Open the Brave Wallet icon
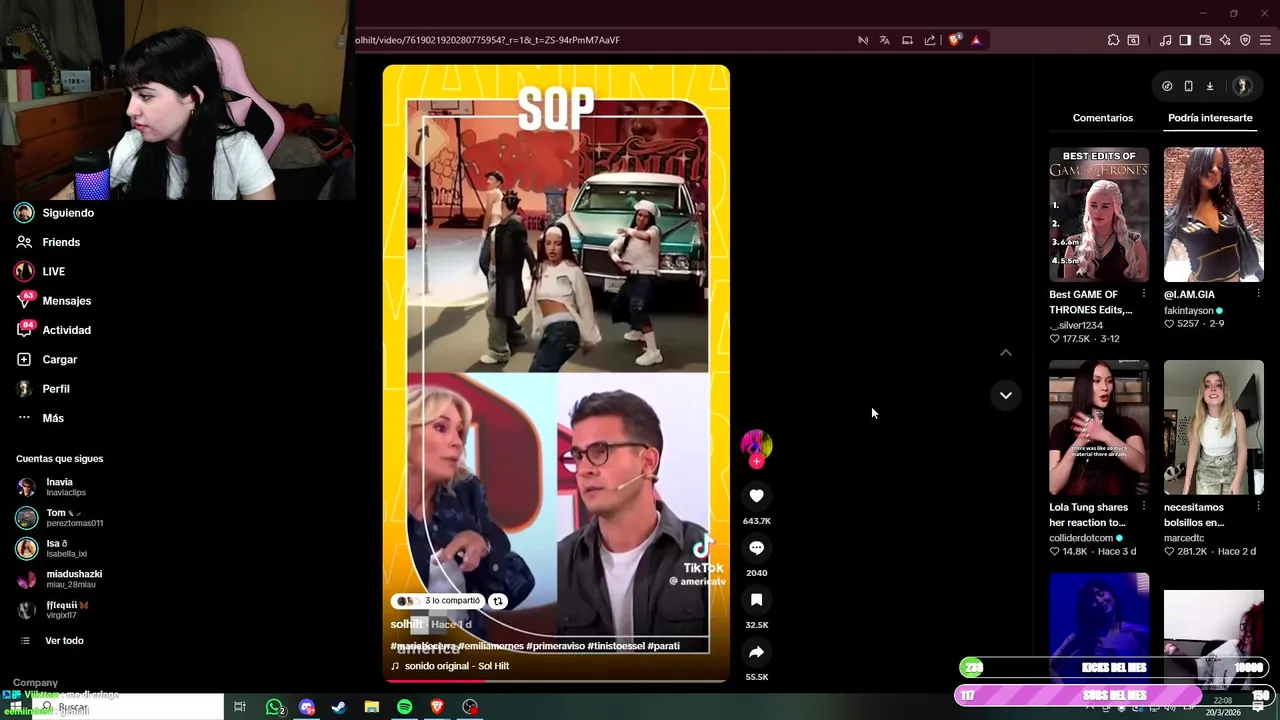 click(x=1205, y=40)
